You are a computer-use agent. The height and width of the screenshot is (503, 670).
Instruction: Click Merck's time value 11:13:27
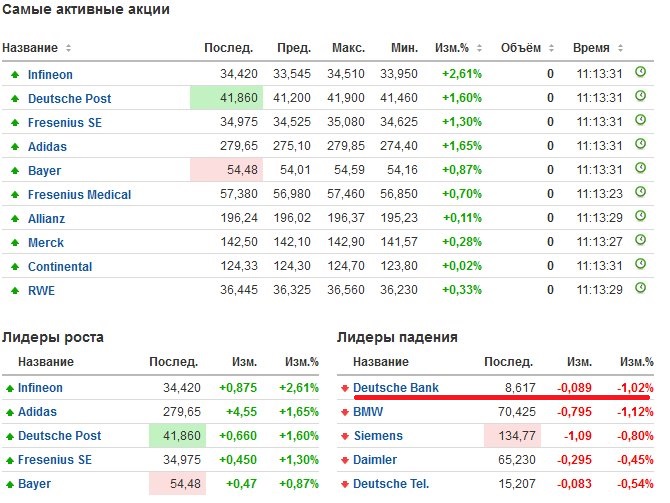(599, 242)
